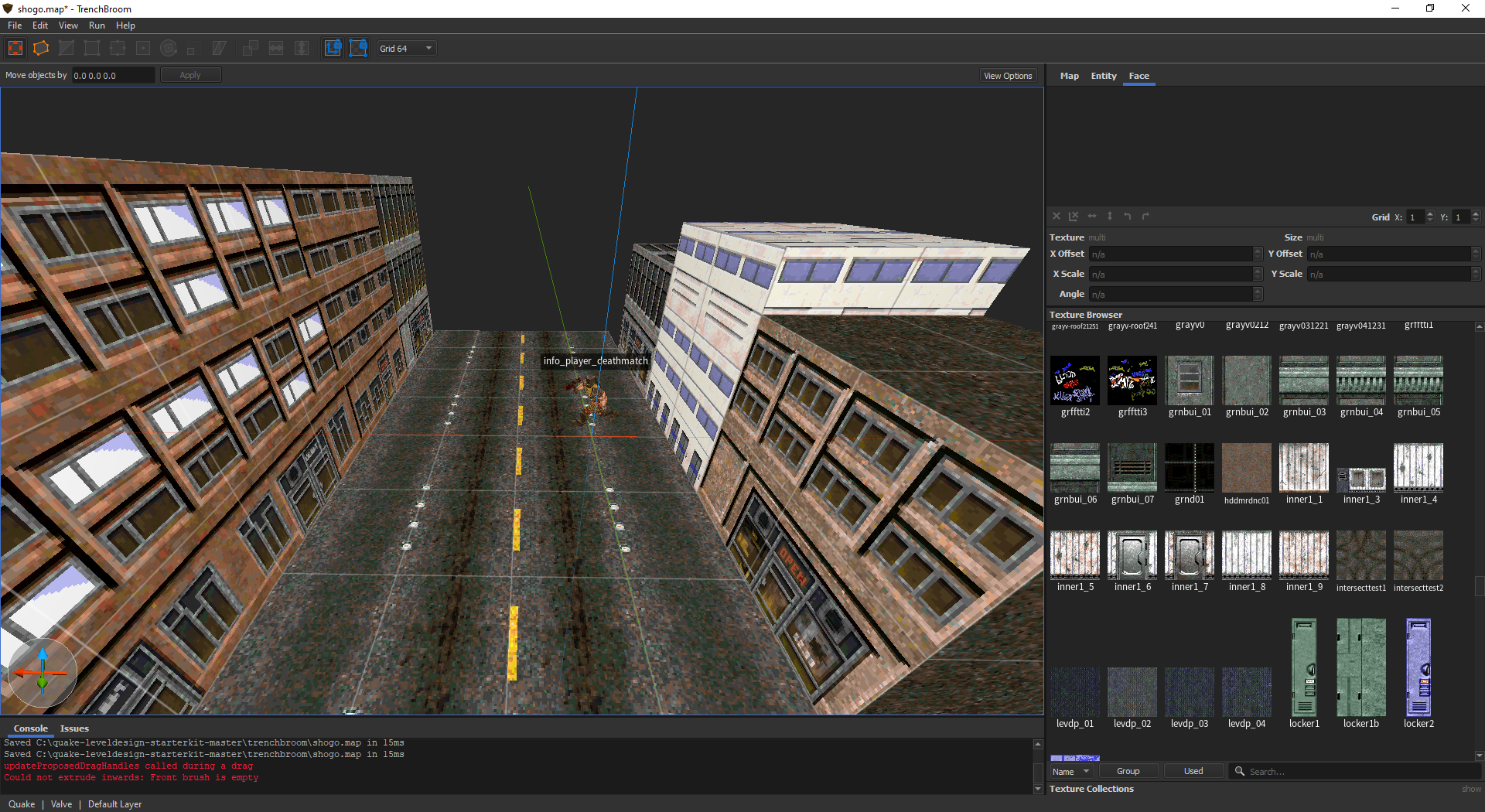Screen dimensions: 1485x812
Task: Select the default move tool in the toolbar
Action: coord(15,48)
